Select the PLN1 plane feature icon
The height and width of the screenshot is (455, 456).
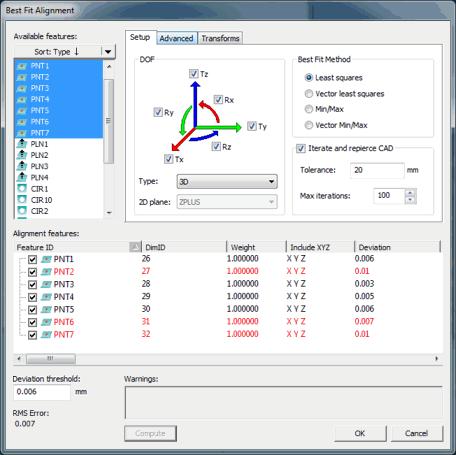pos(22,144)
